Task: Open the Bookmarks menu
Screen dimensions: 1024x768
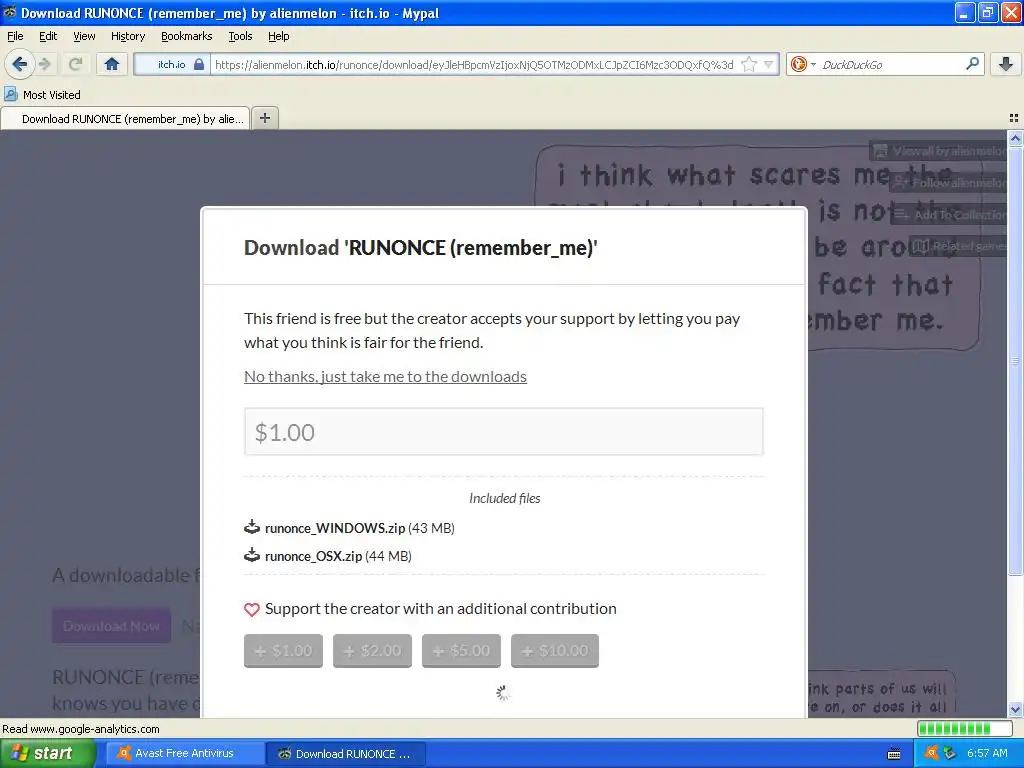Action: coord(186,36)
